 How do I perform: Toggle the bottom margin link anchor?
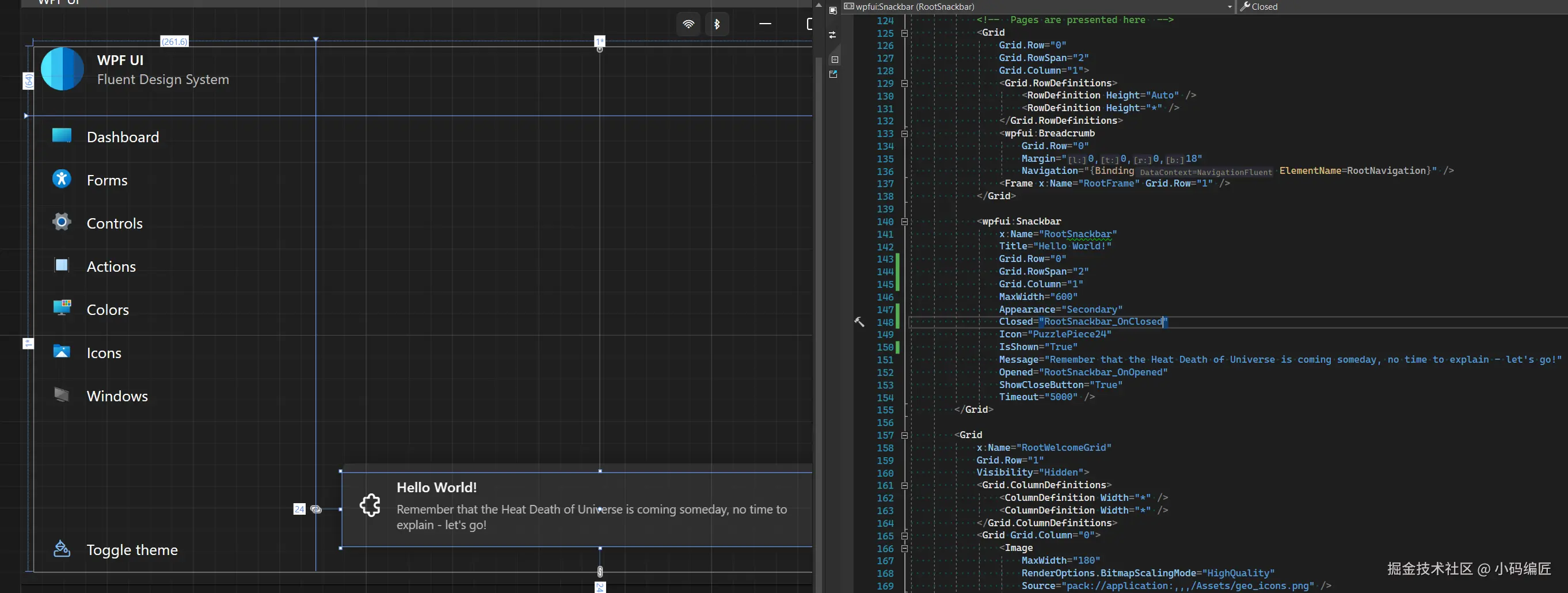click(x=600, y=571)
